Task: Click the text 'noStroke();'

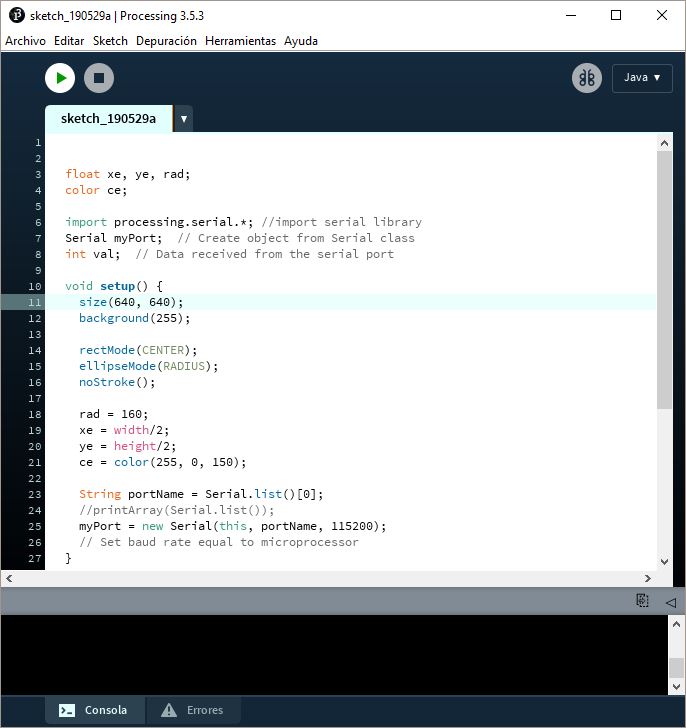Action: 117,382
